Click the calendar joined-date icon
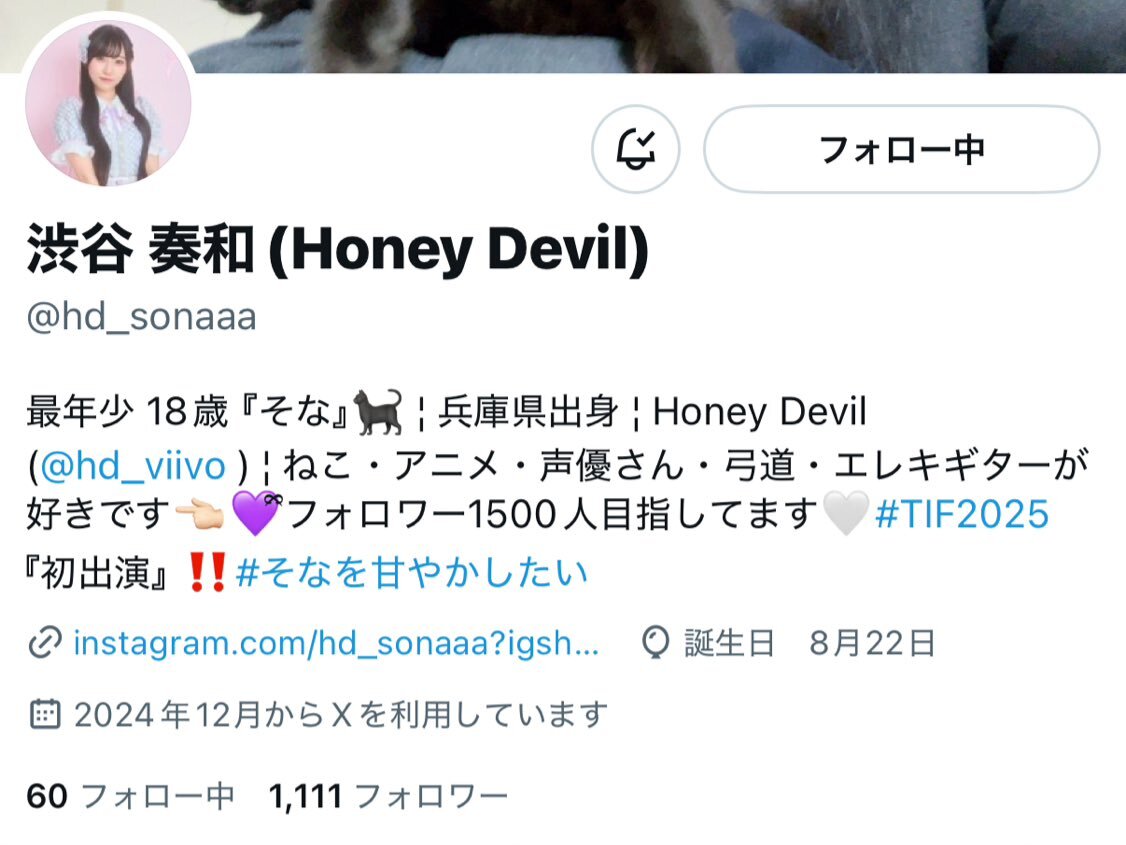 45,714
